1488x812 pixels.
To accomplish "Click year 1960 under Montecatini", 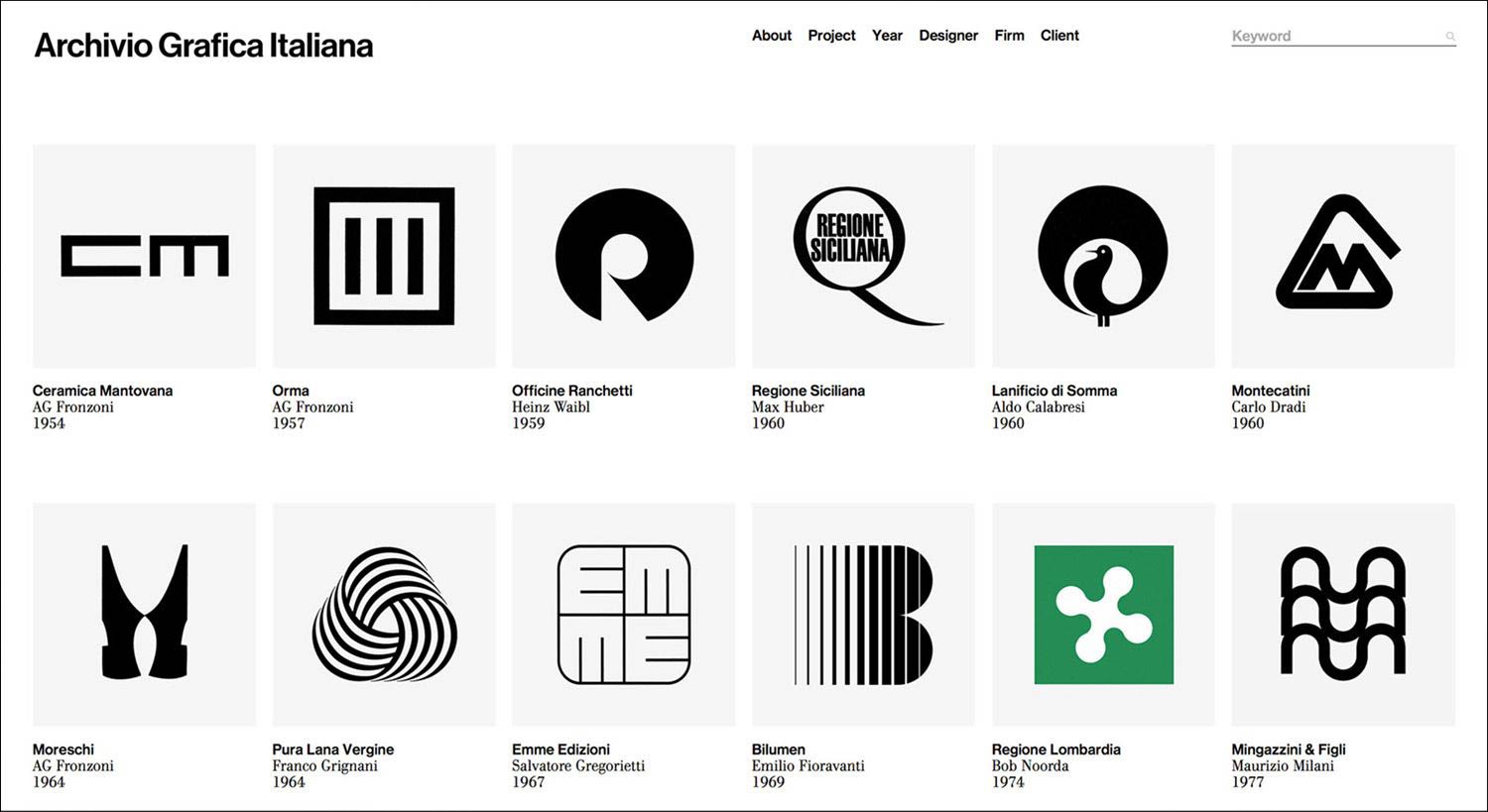I will click(x=1248, y=423).
